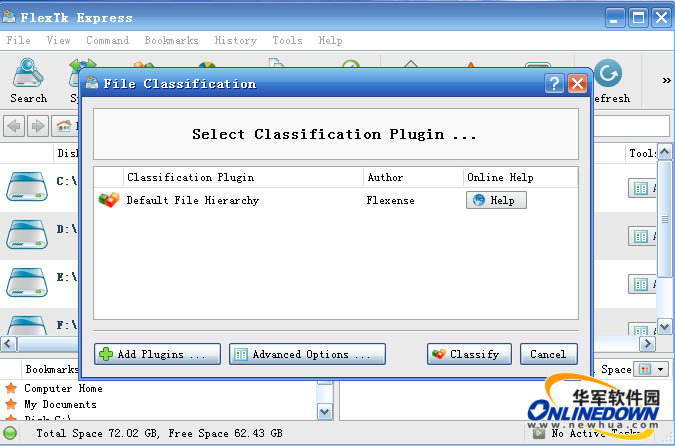Click the Classification Plugin column header

(x=243, y=177)
